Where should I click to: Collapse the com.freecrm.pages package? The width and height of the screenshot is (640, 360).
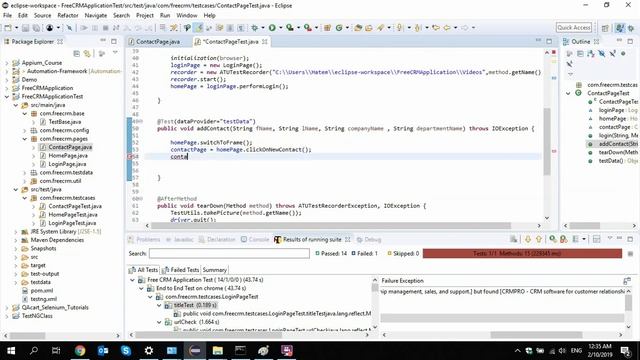coord(24,139)
